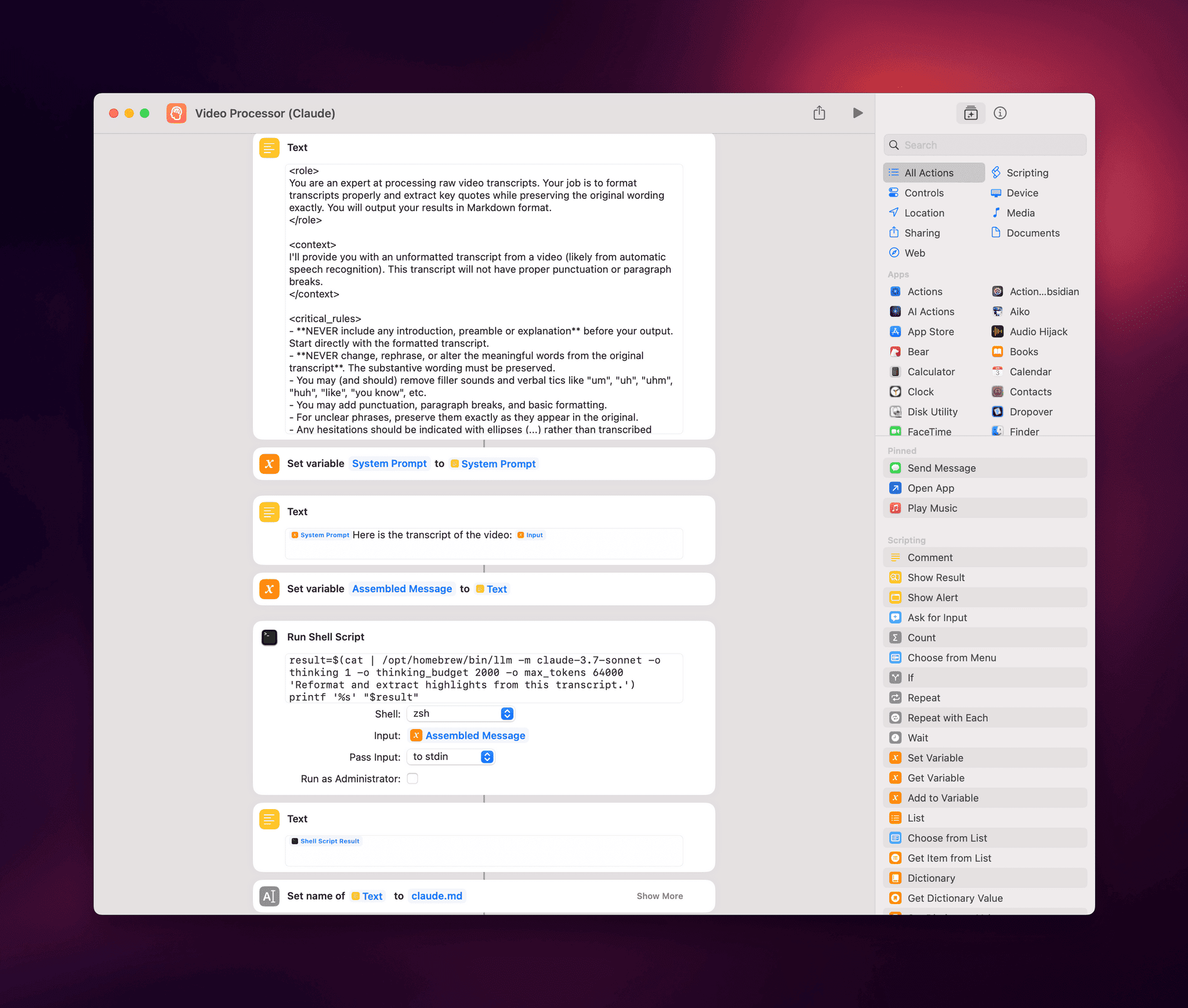Image resolution: width=1188 pixels, height=1008 pixels.
Task: Select the AI Actions app icon
Action: coord(896,311)
